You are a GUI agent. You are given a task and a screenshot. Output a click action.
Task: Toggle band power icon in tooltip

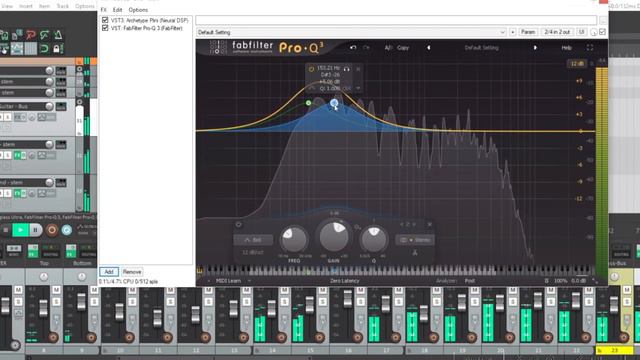(311, 69)
